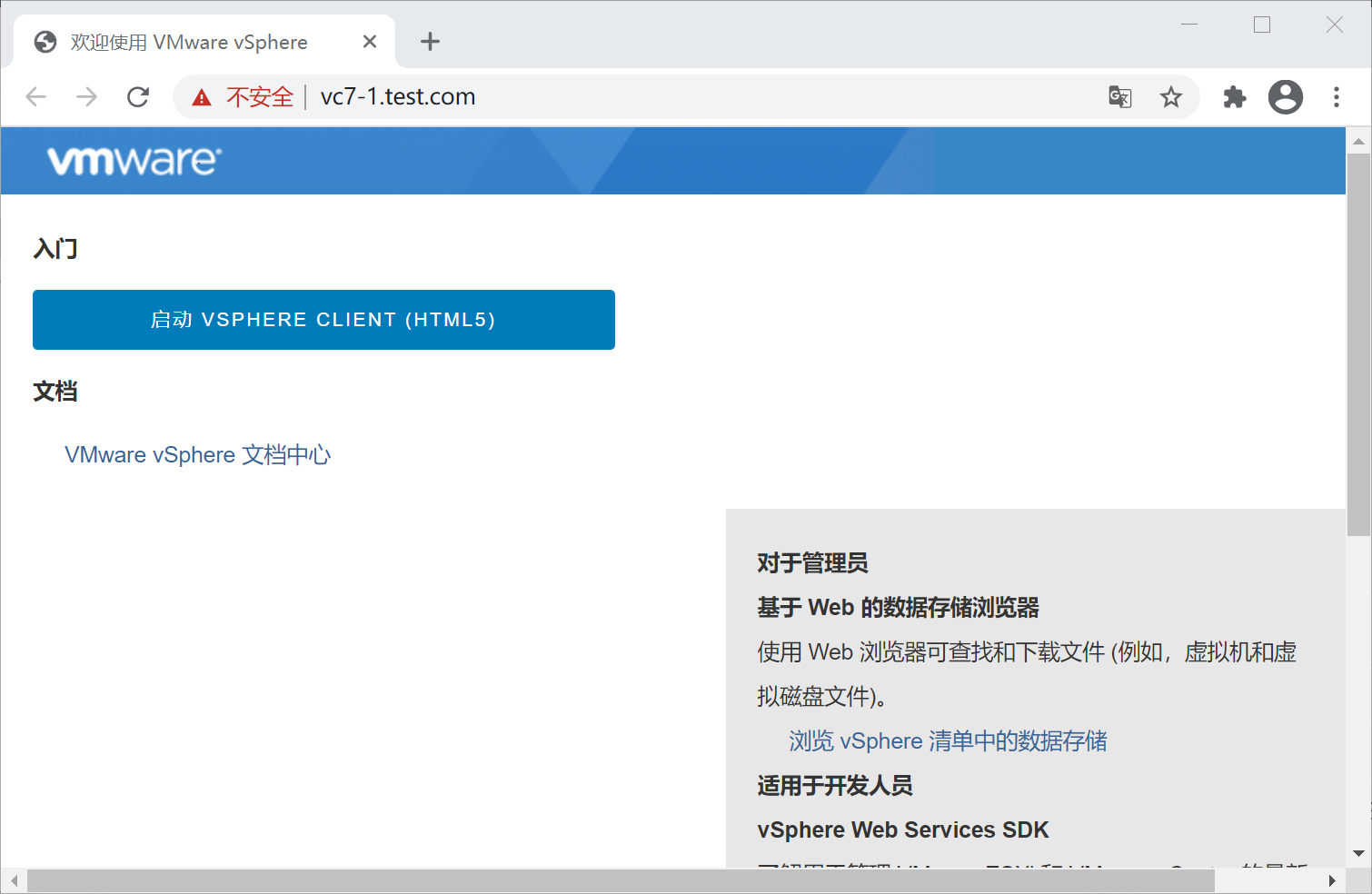
Task: Click the 文档 heading
Action: click(x=55, y=392)
